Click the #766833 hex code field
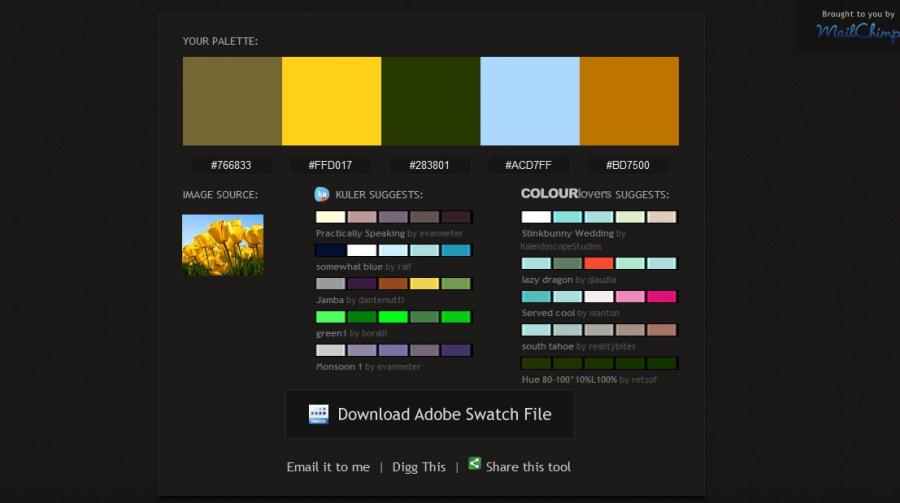This screenshot has height=503, width=900. [x=231, y=165]
